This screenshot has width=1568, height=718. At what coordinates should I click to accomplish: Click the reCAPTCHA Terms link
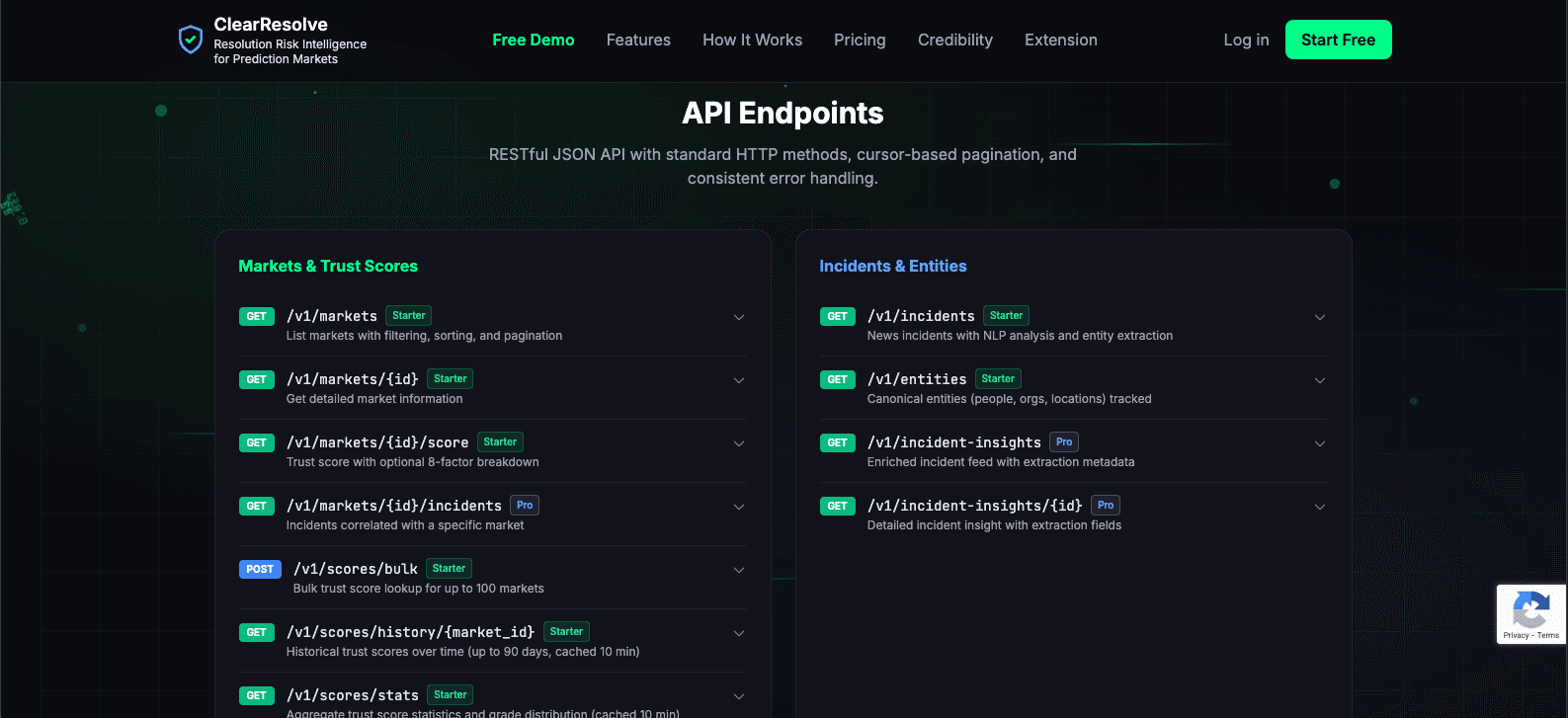1548,635
